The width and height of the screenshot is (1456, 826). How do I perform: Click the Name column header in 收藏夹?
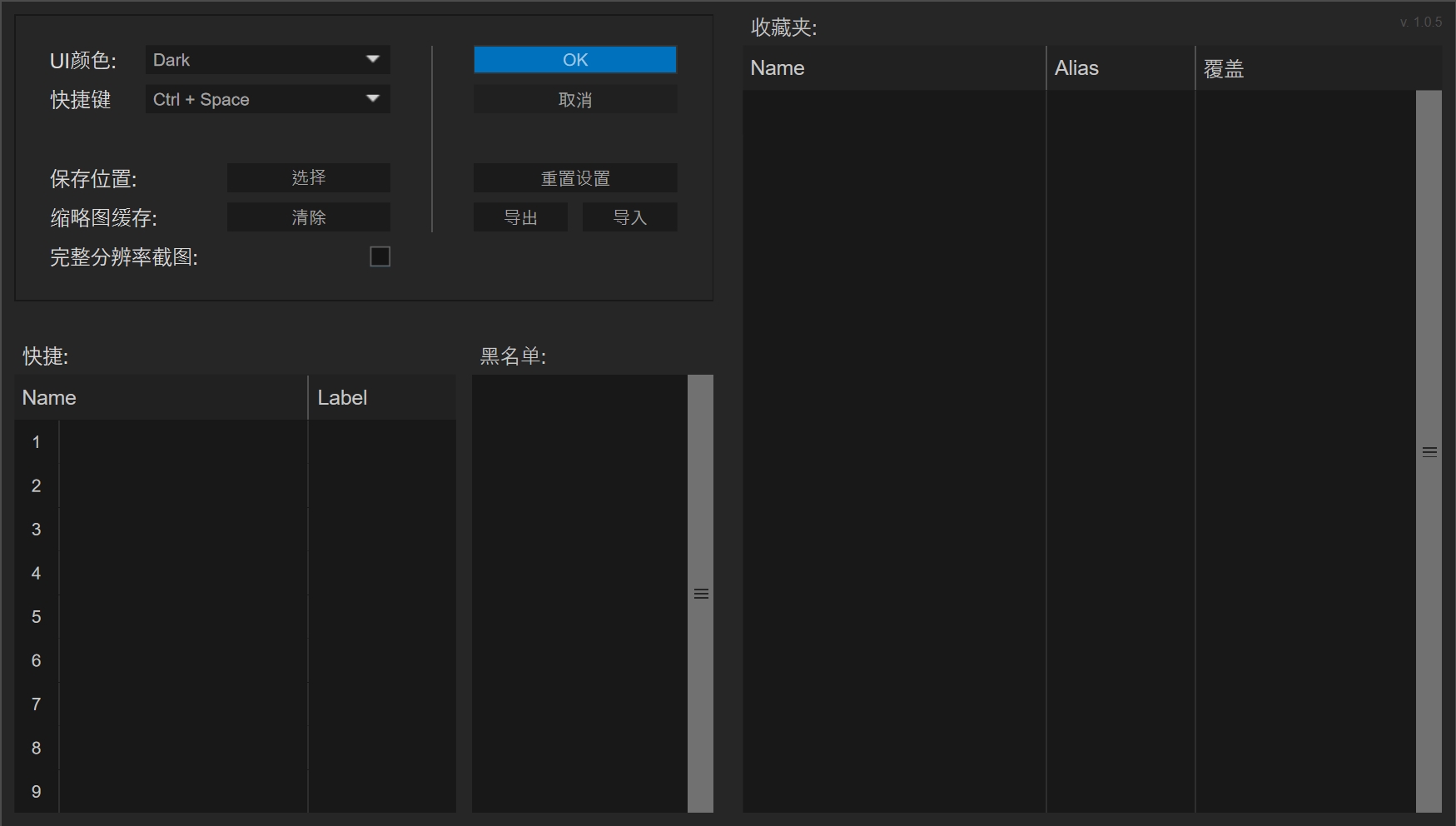click(x=893, y=68)
